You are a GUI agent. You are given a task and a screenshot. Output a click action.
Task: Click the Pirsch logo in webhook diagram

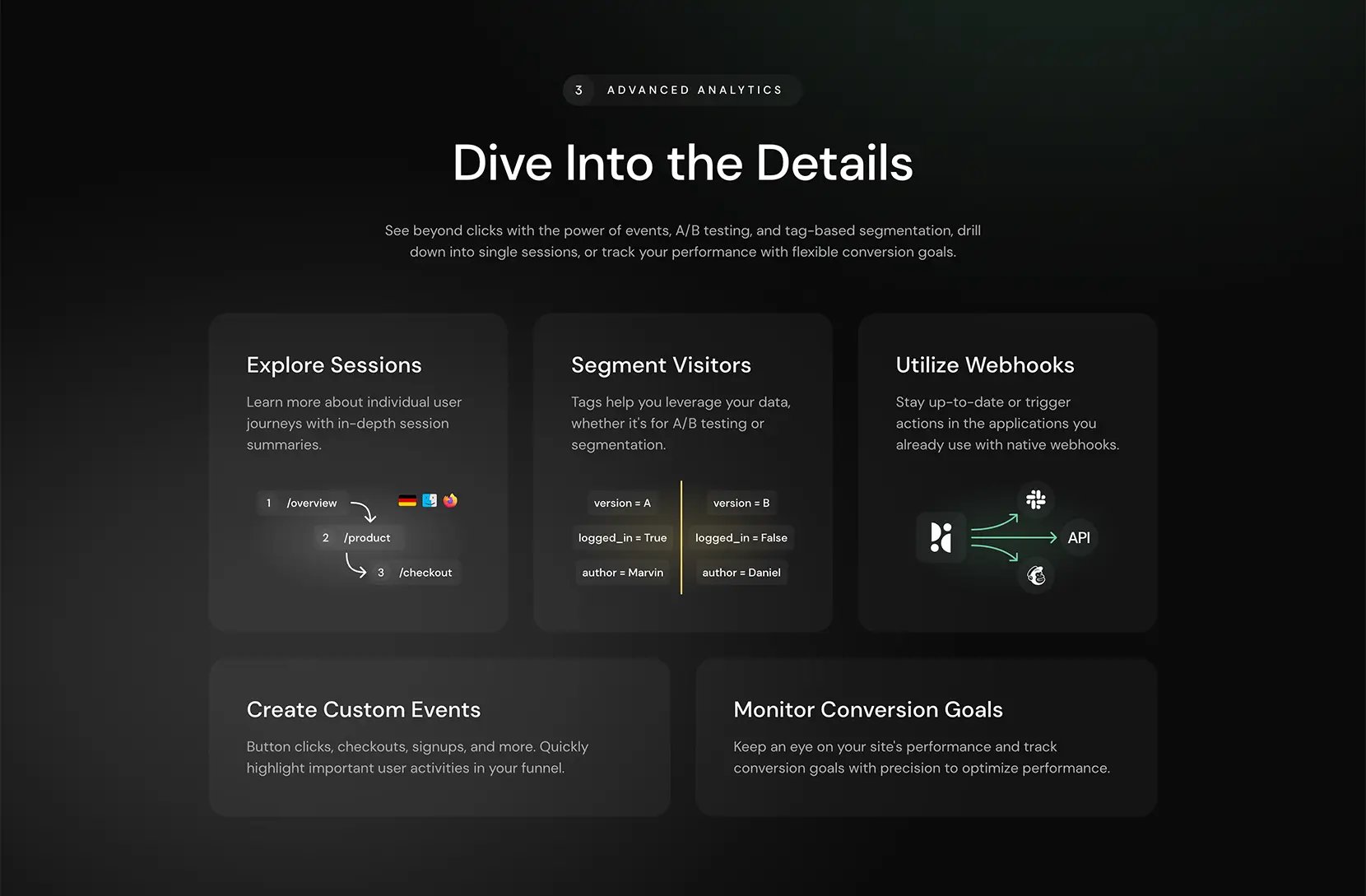pyautogui.click(x=941, y=537)
